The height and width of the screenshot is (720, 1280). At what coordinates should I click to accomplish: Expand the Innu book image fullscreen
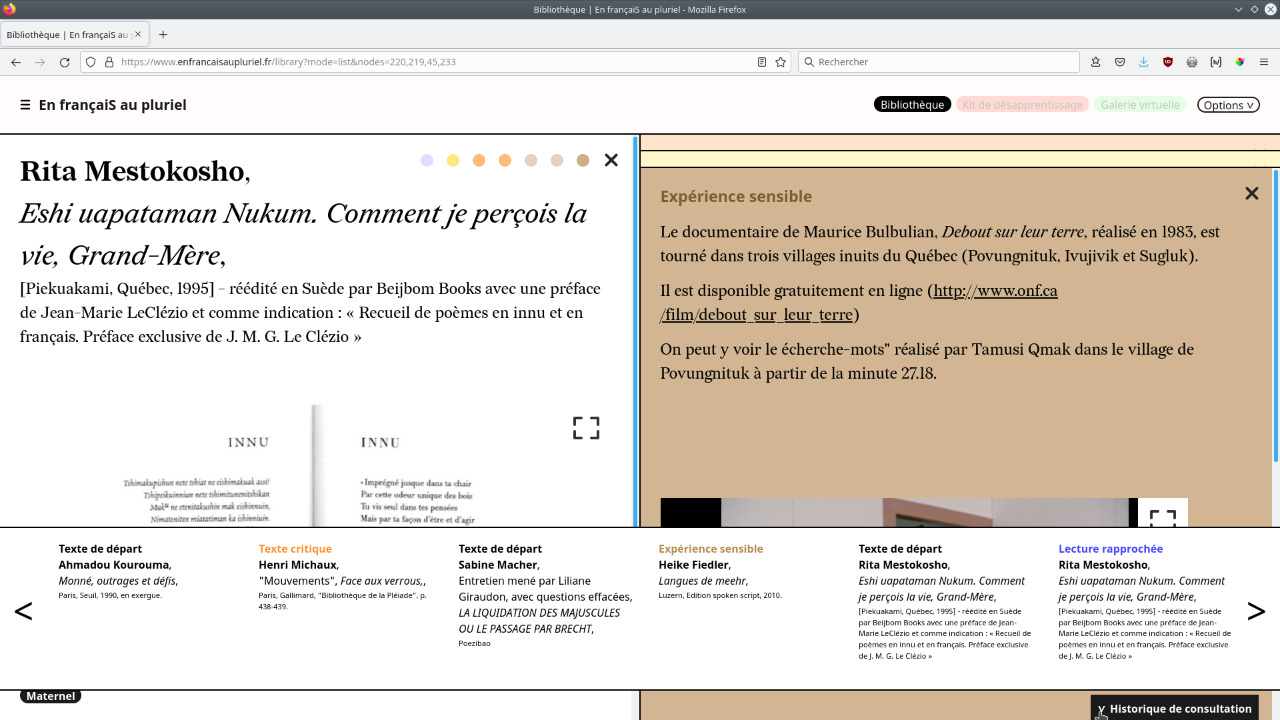pos(586,428)
